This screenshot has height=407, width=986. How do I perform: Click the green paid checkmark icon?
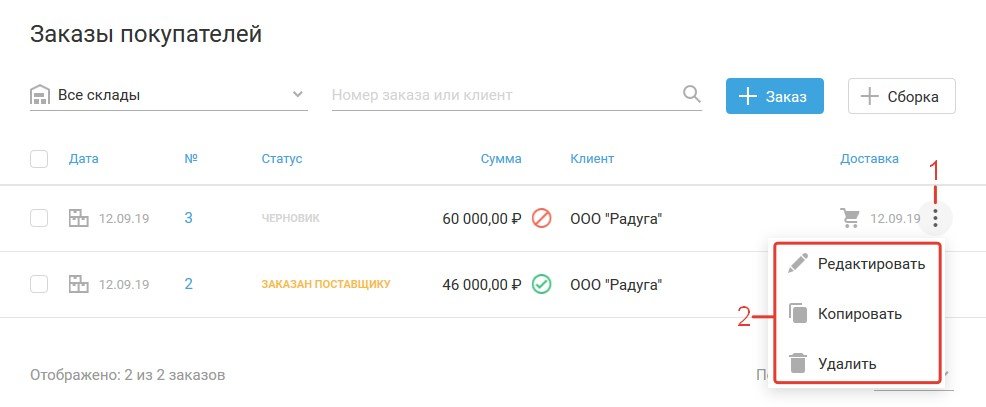(x=542, y=284)
